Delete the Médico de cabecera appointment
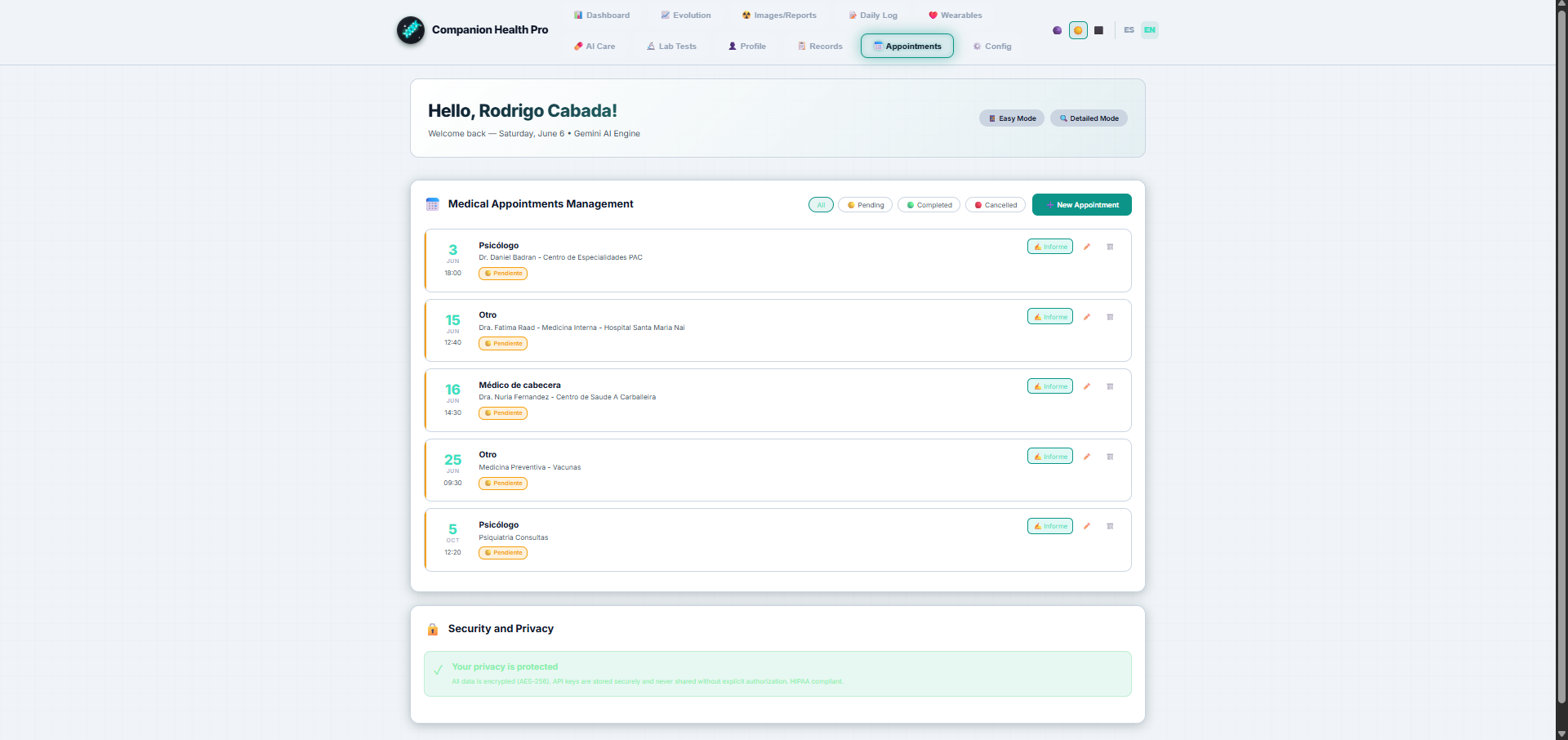 point(1110,386)
